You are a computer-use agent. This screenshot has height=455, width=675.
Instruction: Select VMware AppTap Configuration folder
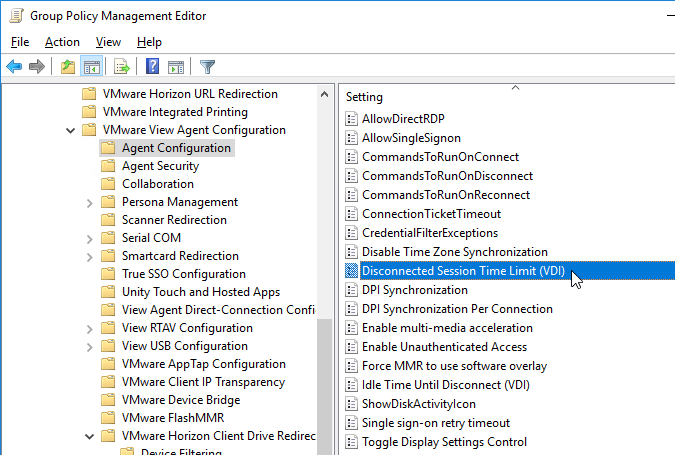[x=204, y=364]
